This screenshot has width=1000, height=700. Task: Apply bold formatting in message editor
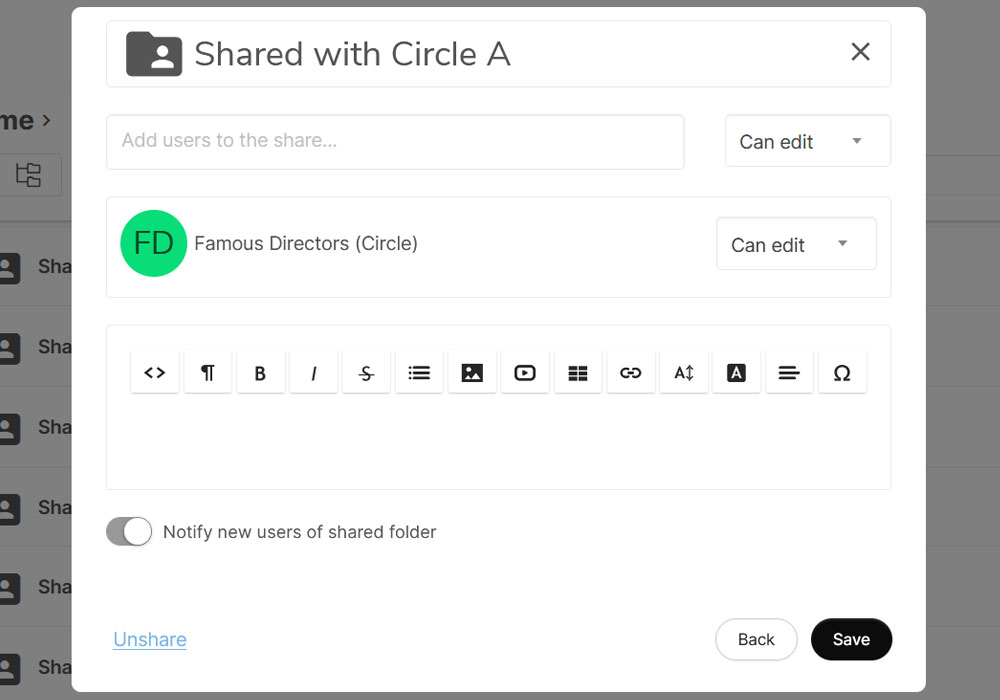(x=260, y=373)
